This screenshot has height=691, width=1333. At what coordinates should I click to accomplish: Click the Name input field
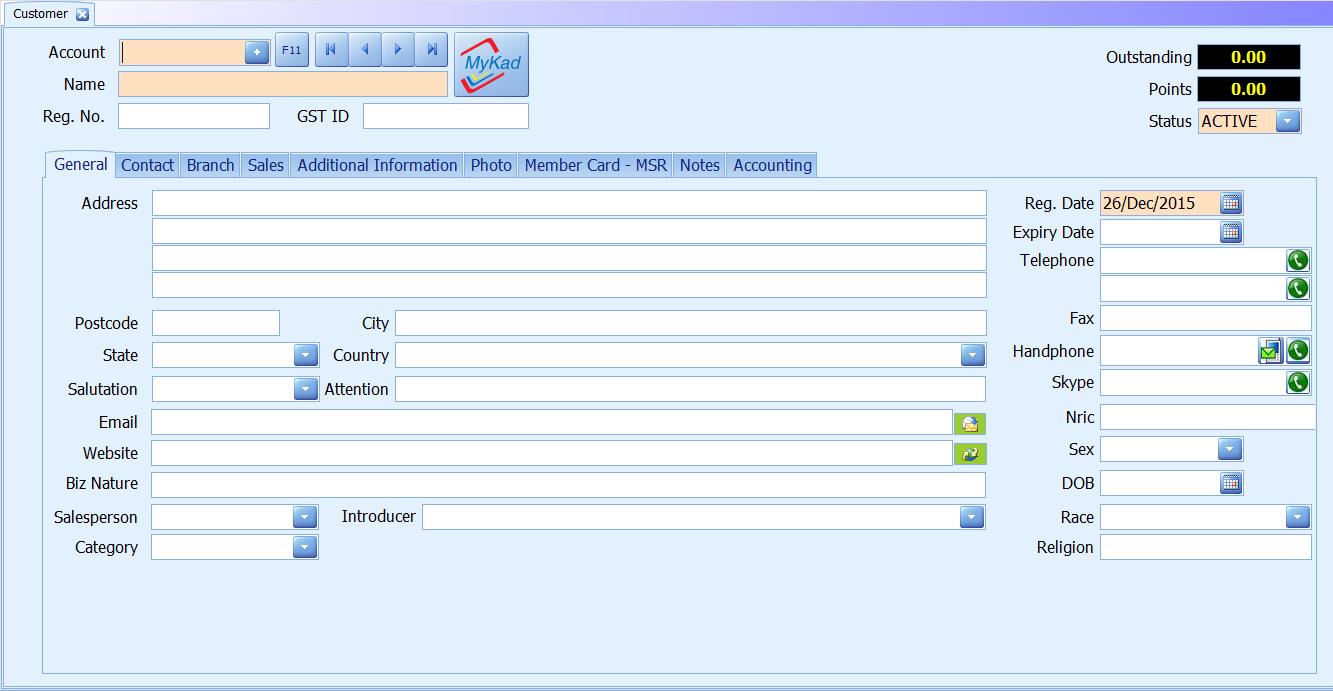click(283, 84)
